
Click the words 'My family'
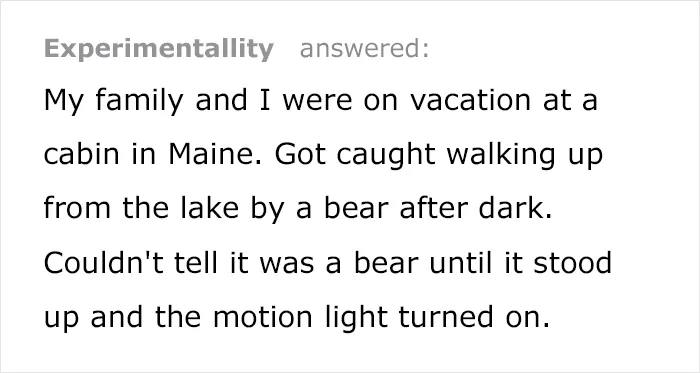(x=113, y=101)
